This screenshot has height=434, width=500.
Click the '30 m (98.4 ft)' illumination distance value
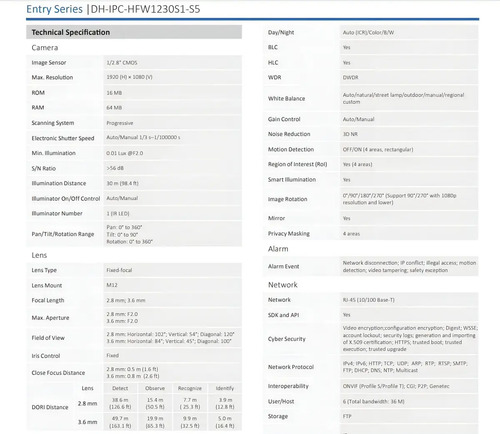122,183
